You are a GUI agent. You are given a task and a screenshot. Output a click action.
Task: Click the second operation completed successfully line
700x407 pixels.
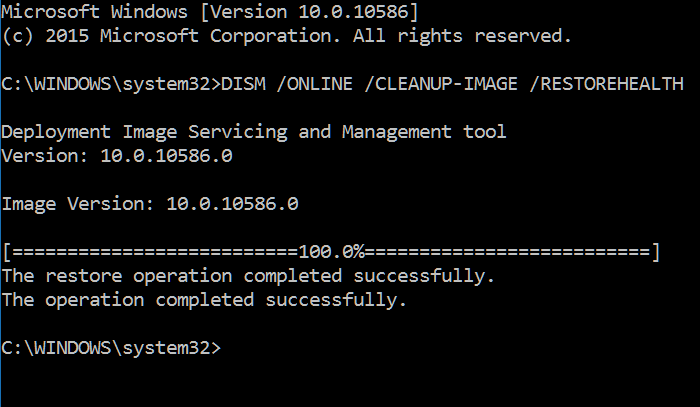[x=204, y=300]
